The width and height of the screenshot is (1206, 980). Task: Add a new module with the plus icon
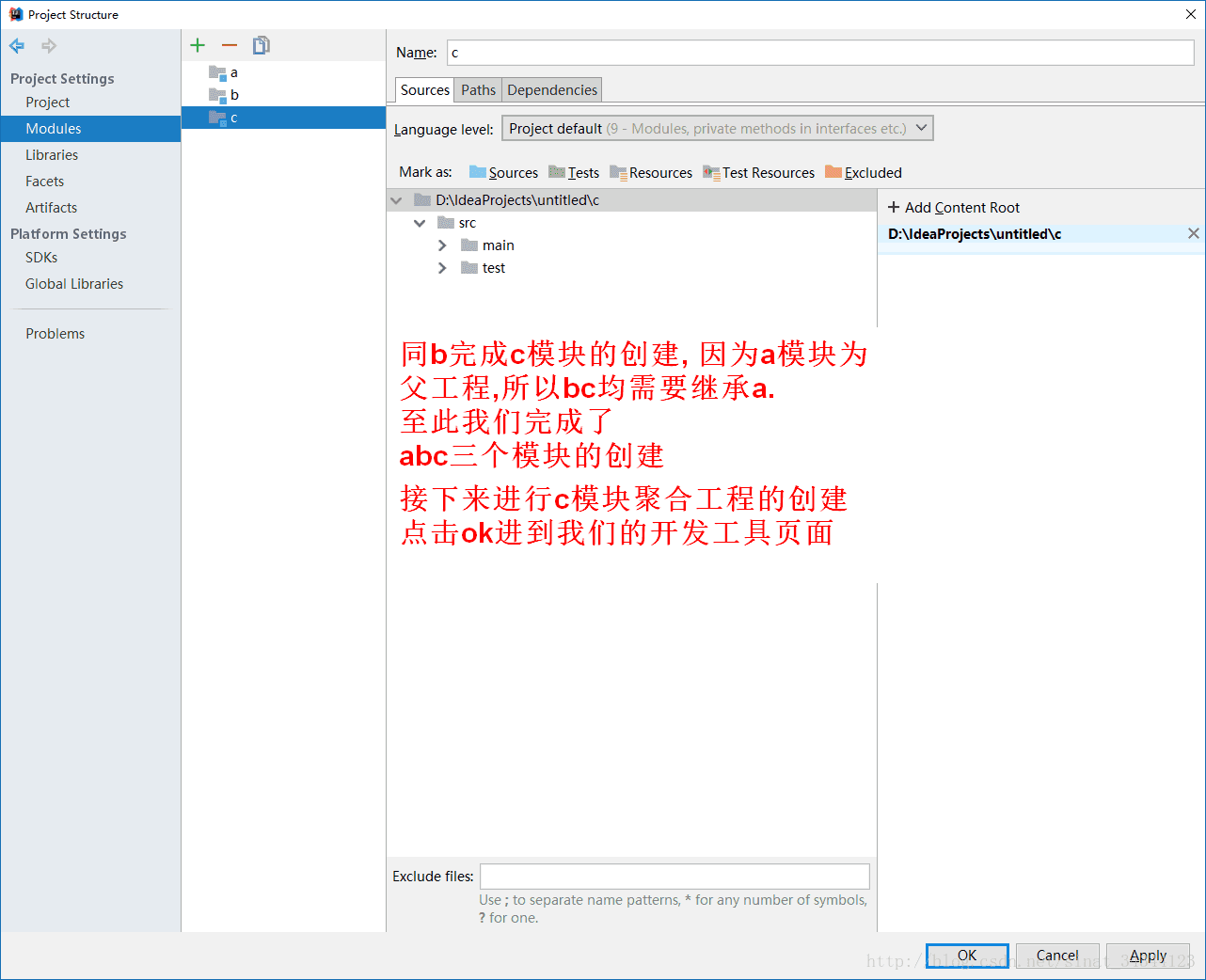pos(197,44)
